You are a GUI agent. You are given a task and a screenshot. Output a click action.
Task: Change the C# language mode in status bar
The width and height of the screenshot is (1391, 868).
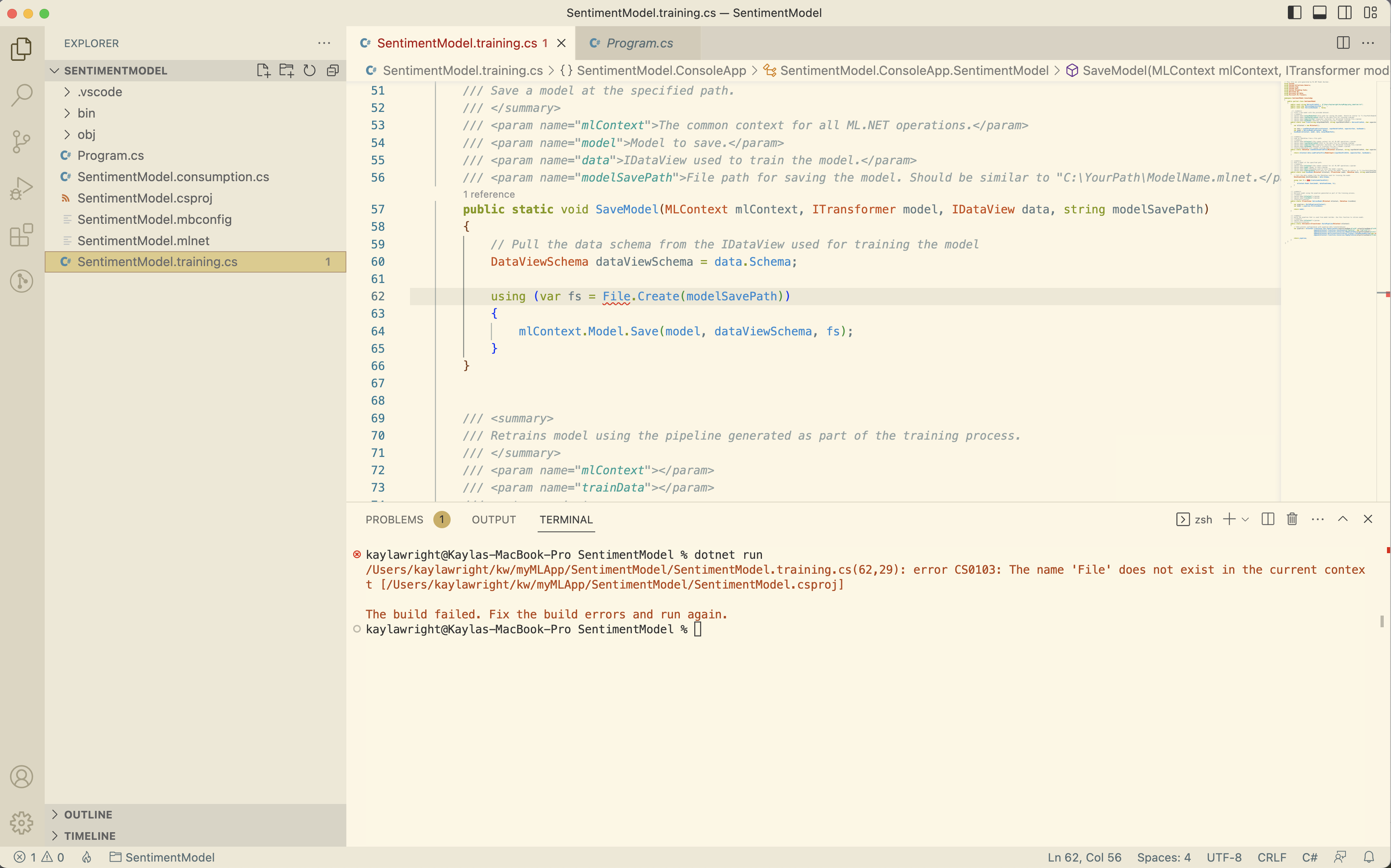[x=1310, y=857]
